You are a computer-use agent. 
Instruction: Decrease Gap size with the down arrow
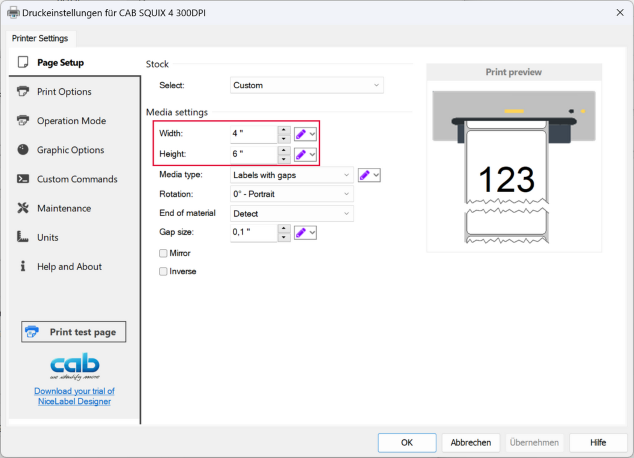click(284, 237)
